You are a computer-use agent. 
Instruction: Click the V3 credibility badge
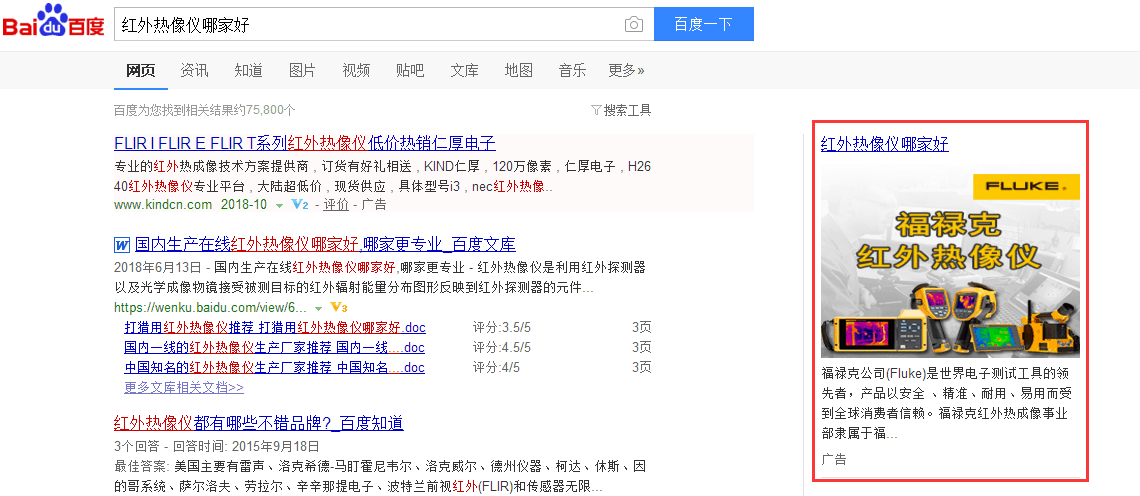(x=339, y=307)
